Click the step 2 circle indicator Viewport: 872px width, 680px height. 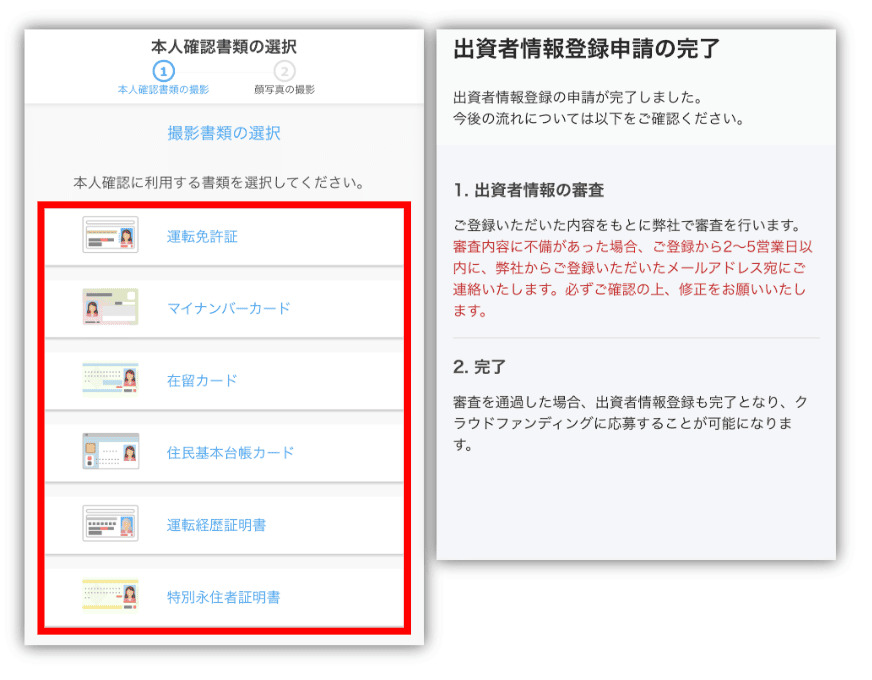point(285,71)
